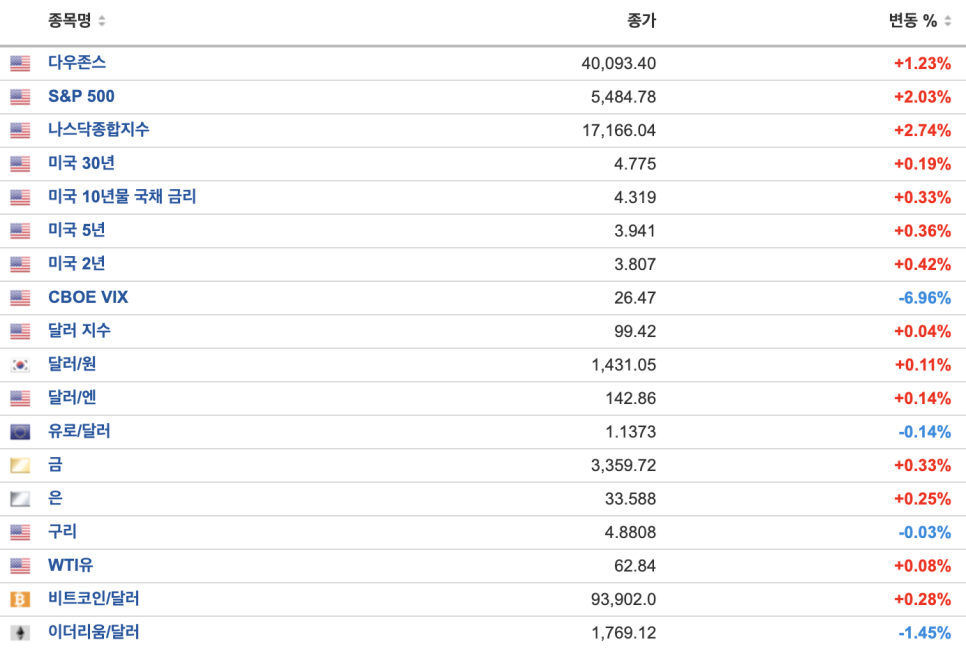966x649 pixels.
Task: Click the US flag icon beside S&P 500
Action: 20,97
